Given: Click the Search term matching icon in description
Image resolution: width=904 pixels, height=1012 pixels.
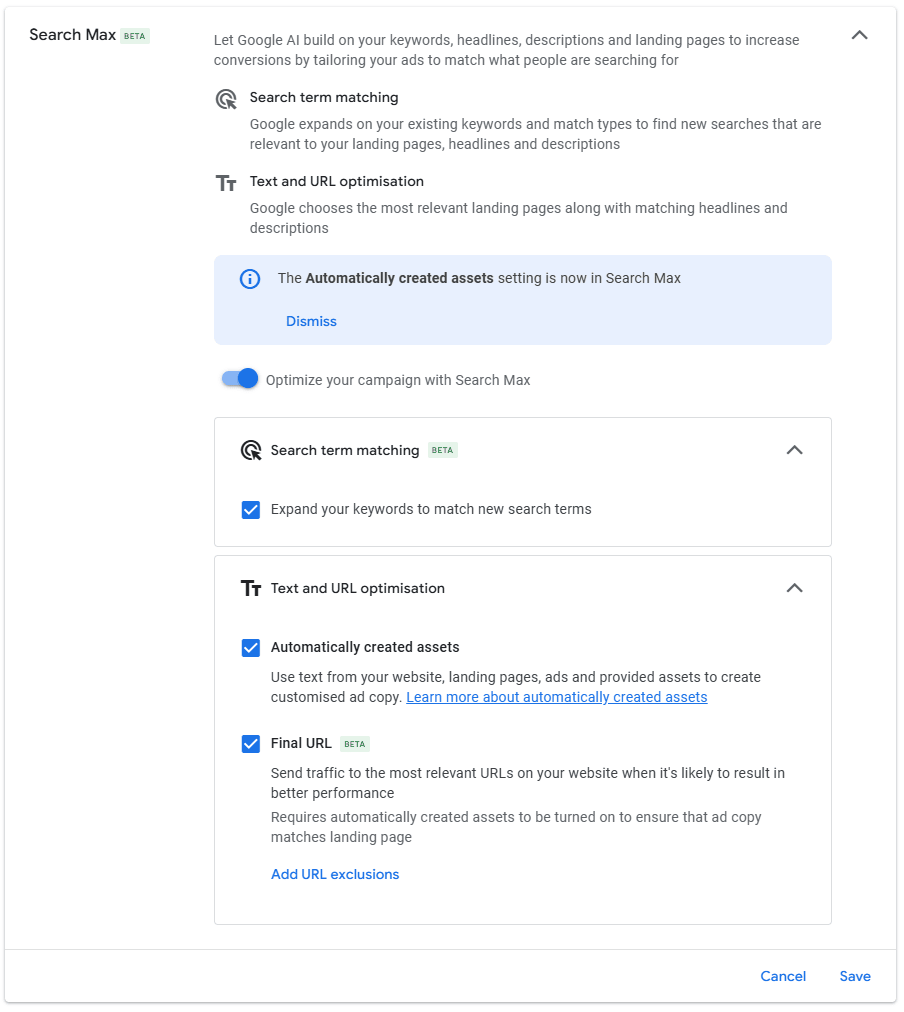Looking at the screenshot, I should (227, 99).
